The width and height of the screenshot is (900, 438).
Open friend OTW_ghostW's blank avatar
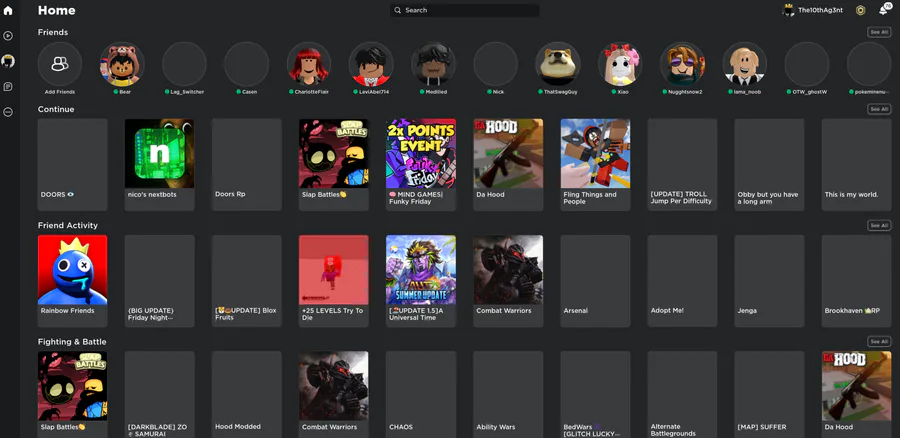806,64
